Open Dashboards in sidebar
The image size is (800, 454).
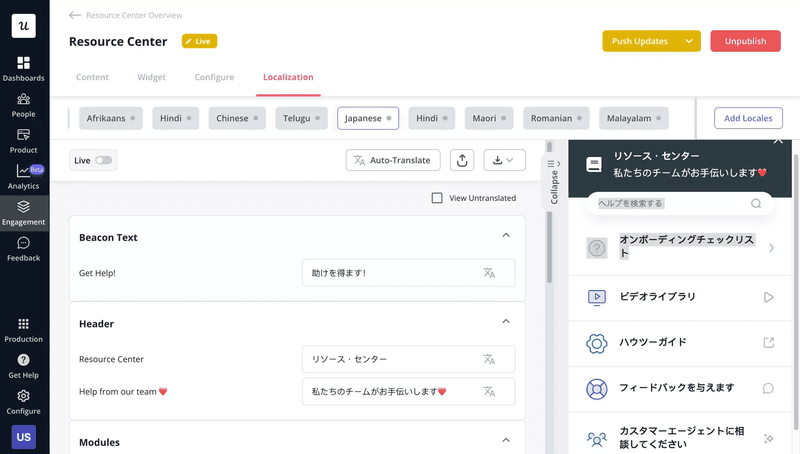[x=23, y=69]
